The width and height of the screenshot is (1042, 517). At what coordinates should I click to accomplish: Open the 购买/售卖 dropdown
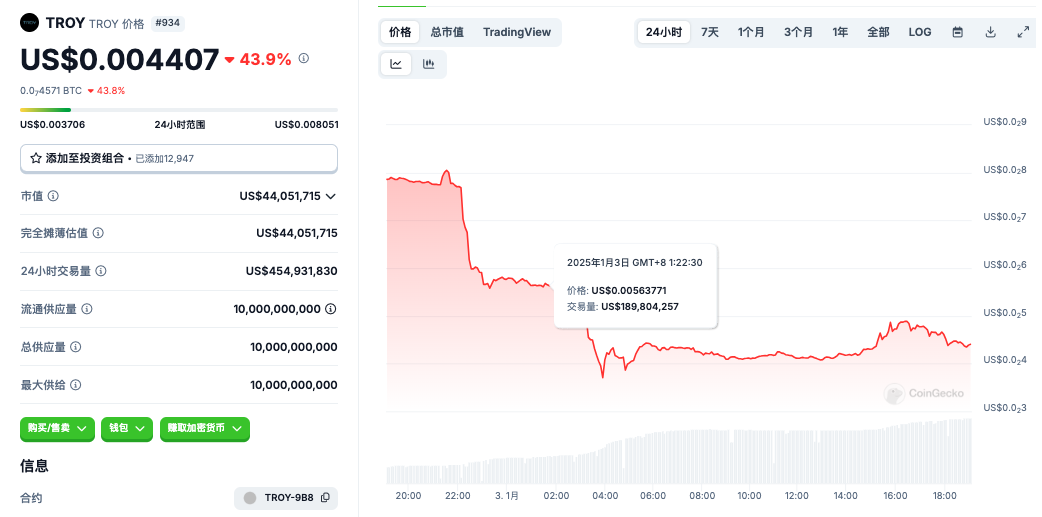(57, 429)
